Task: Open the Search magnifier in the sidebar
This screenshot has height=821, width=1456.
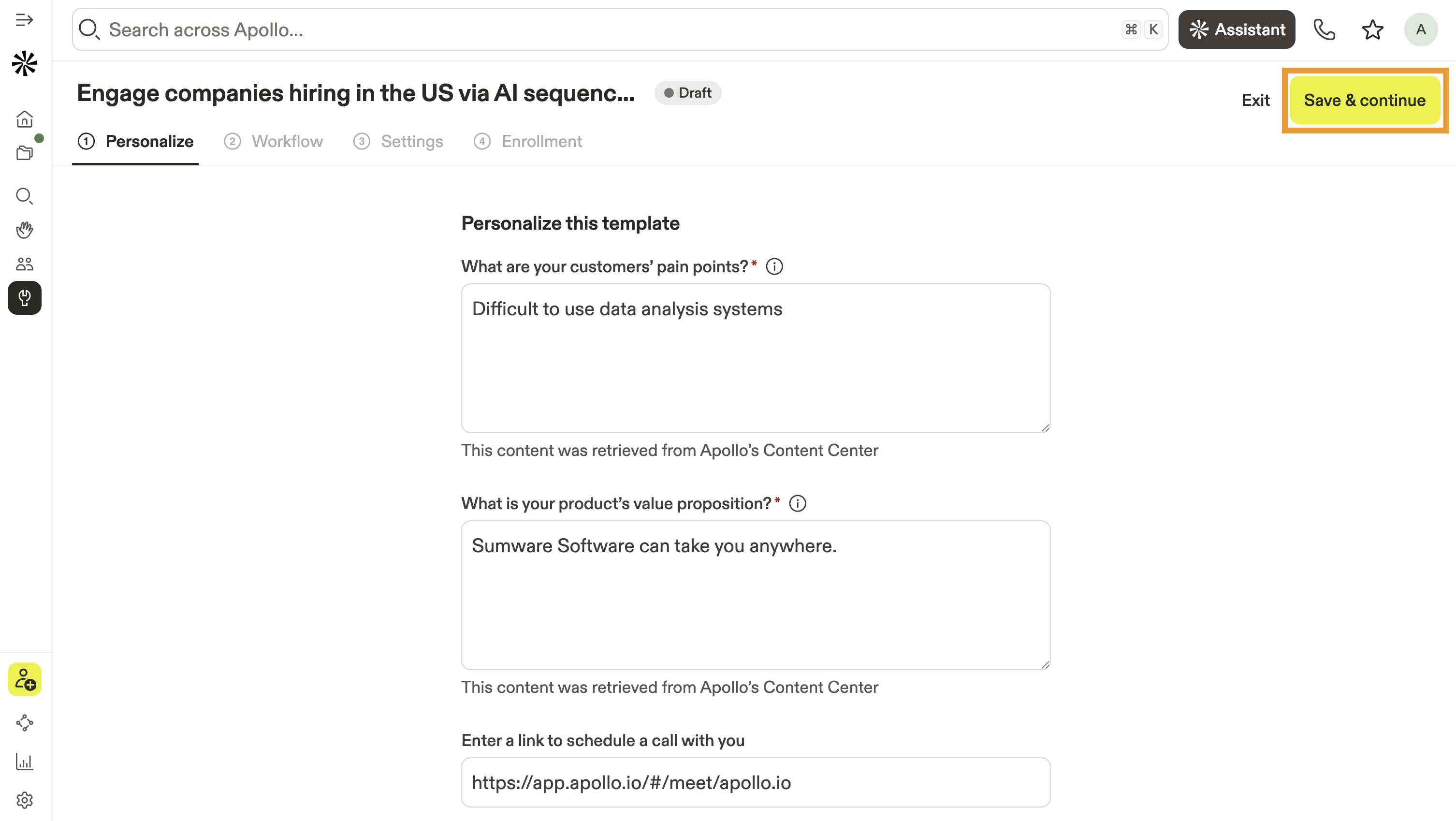Action: tap(24, 197)
